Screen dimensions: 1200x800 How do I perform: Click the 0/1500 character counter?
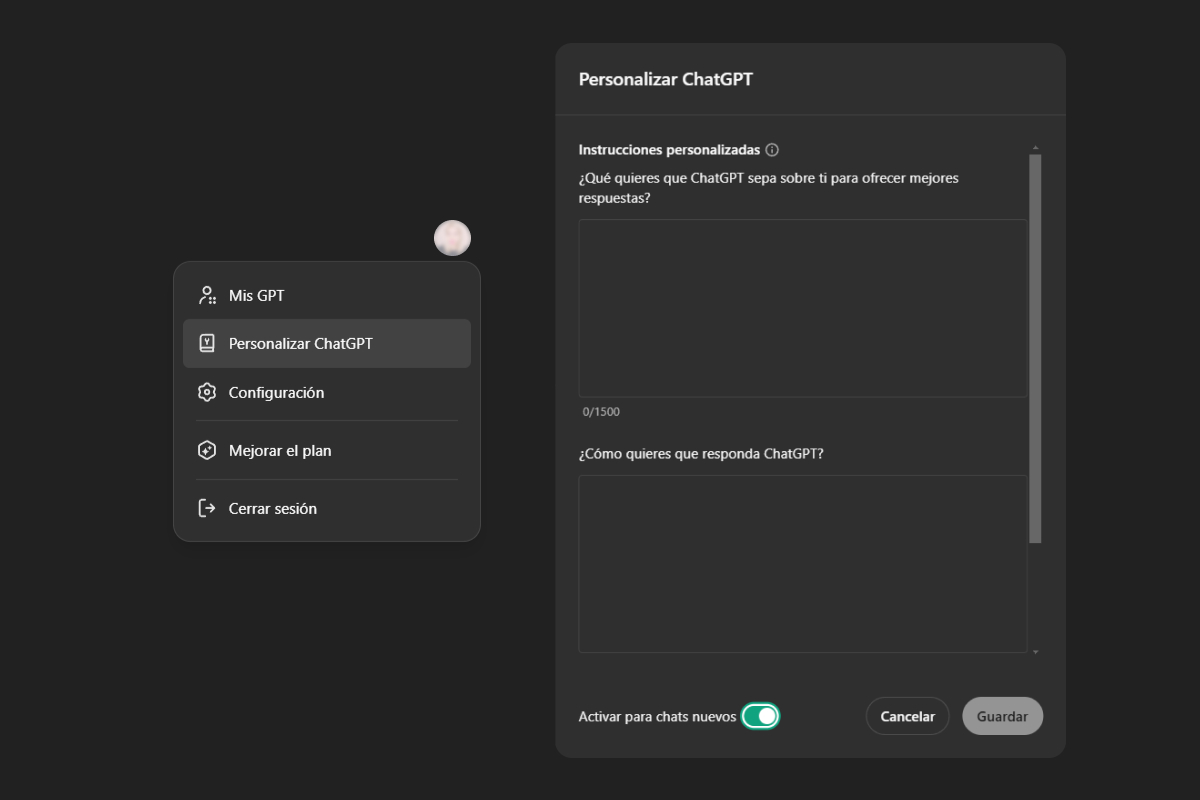point(601,412)
